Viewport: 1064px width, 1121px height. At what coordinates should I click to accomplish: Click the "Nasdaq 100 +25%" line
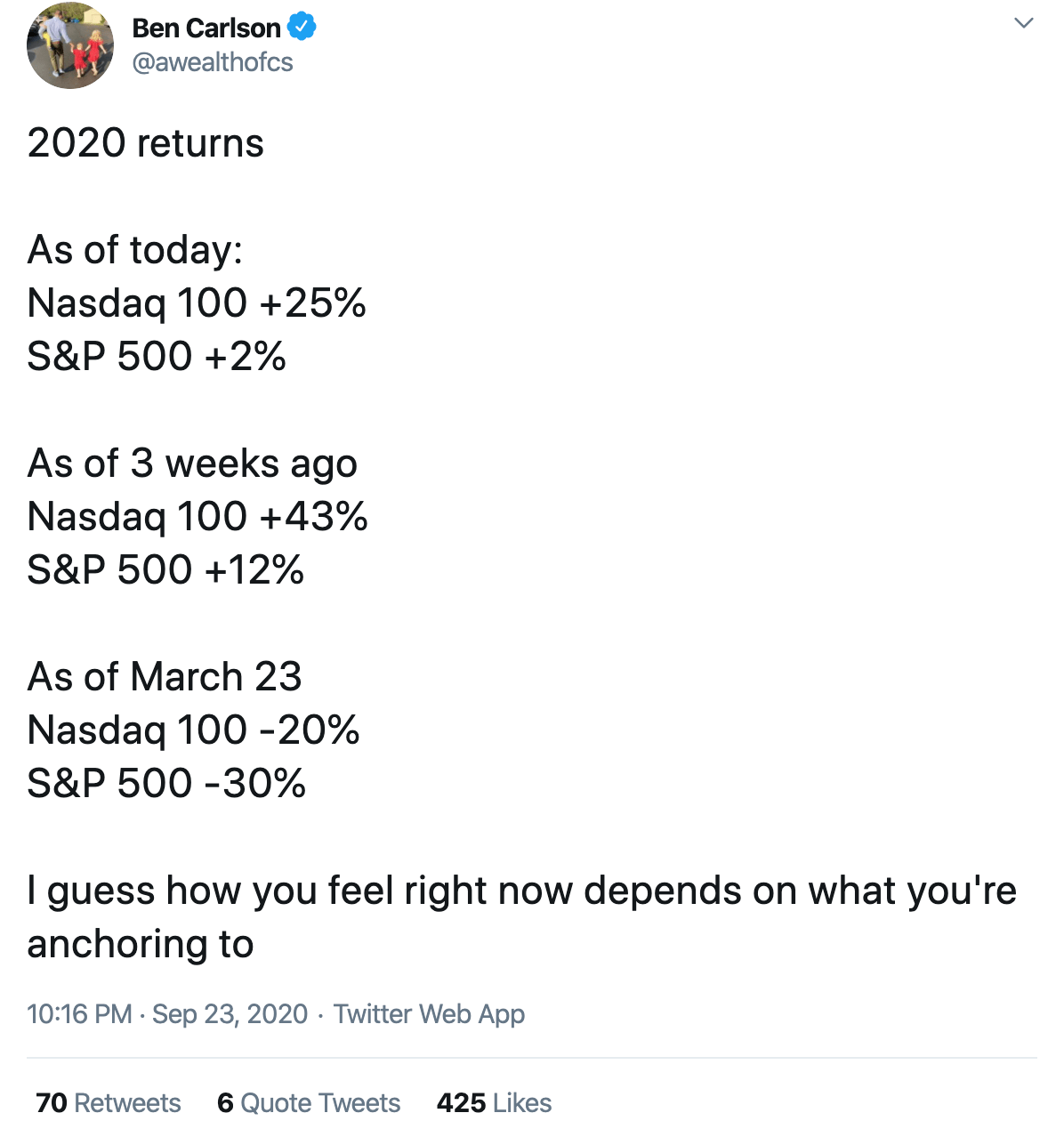pos(197,303)
